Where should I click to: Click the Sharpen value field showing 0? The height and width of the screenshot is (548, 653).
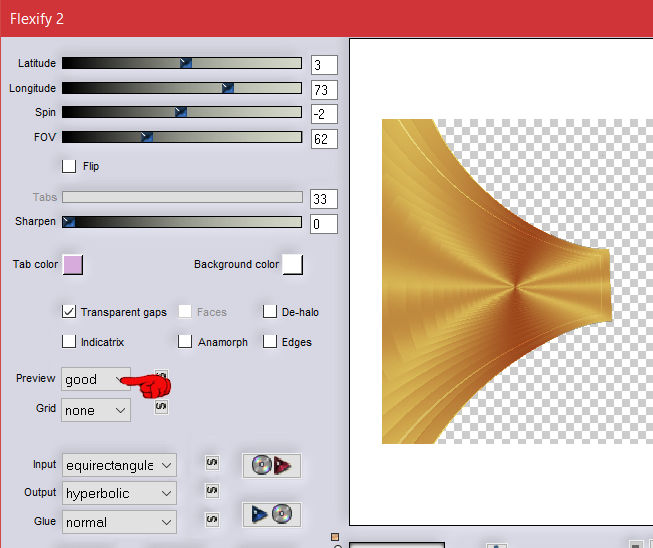click(x=324, y=224)
